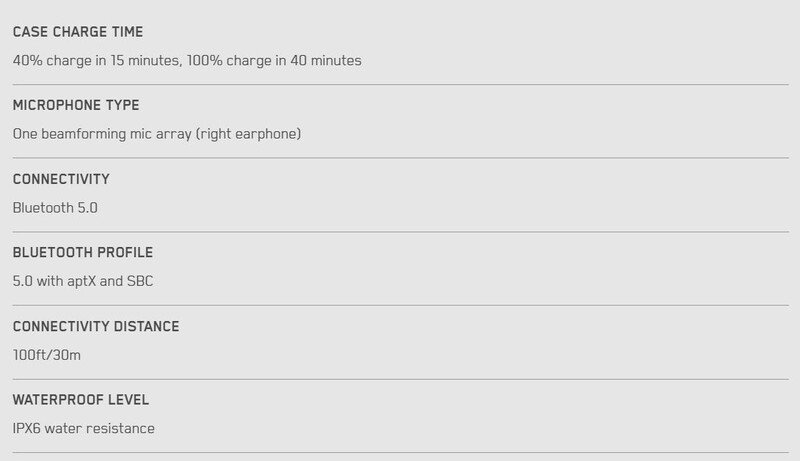Viewport: 800px width, 461px height.
Task: Select the One beamforming mic array text
Action: (x=102, y=134)
